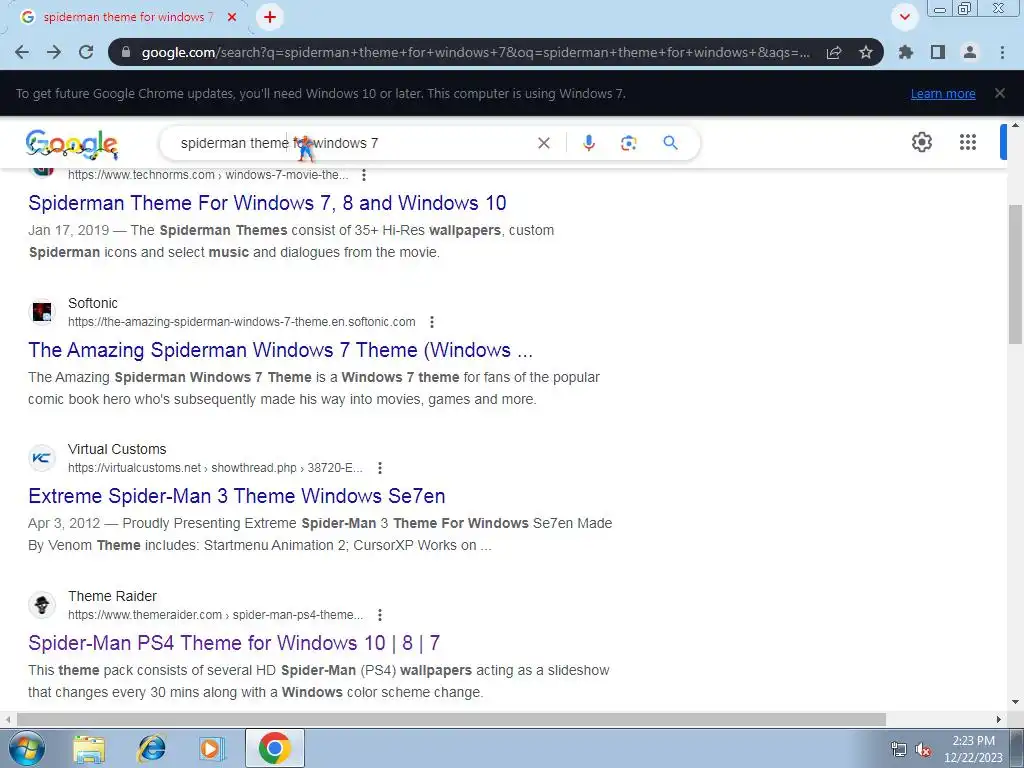Click the technorms.com URL breadcrumb
1024x768 pixels.
tap(208, 175)
